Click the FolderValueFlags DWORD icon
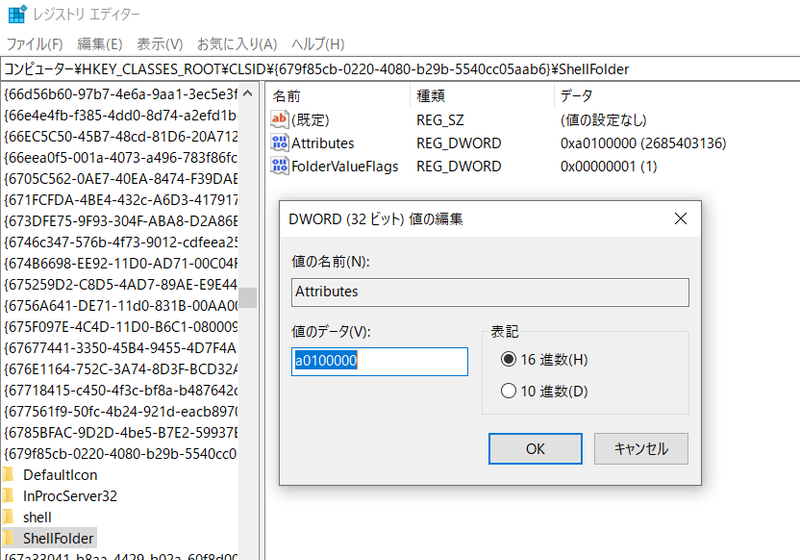The width and height of the screenshot is (800, 560). pyautogui.click(x=280, y=166)
